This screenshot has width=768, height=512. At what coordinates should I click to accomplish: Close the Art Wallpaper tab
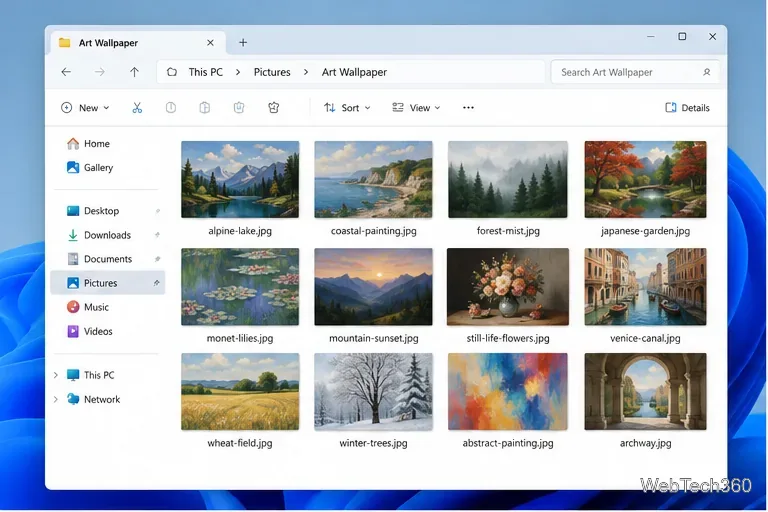210,43
